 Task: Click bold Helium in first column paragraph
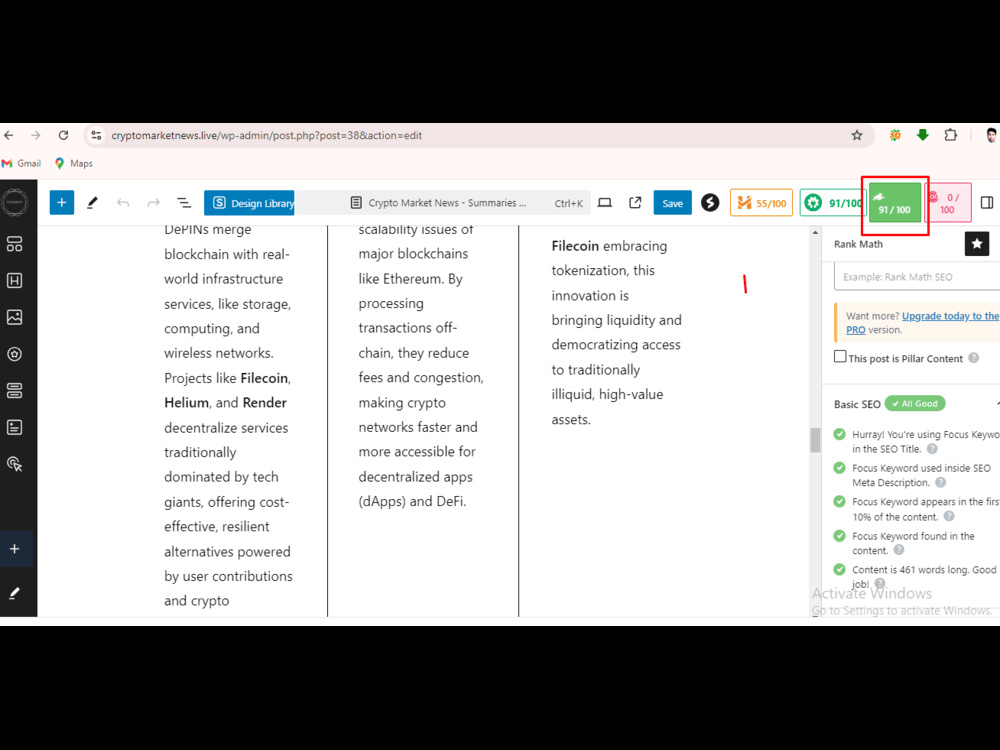tap(186, 402)
